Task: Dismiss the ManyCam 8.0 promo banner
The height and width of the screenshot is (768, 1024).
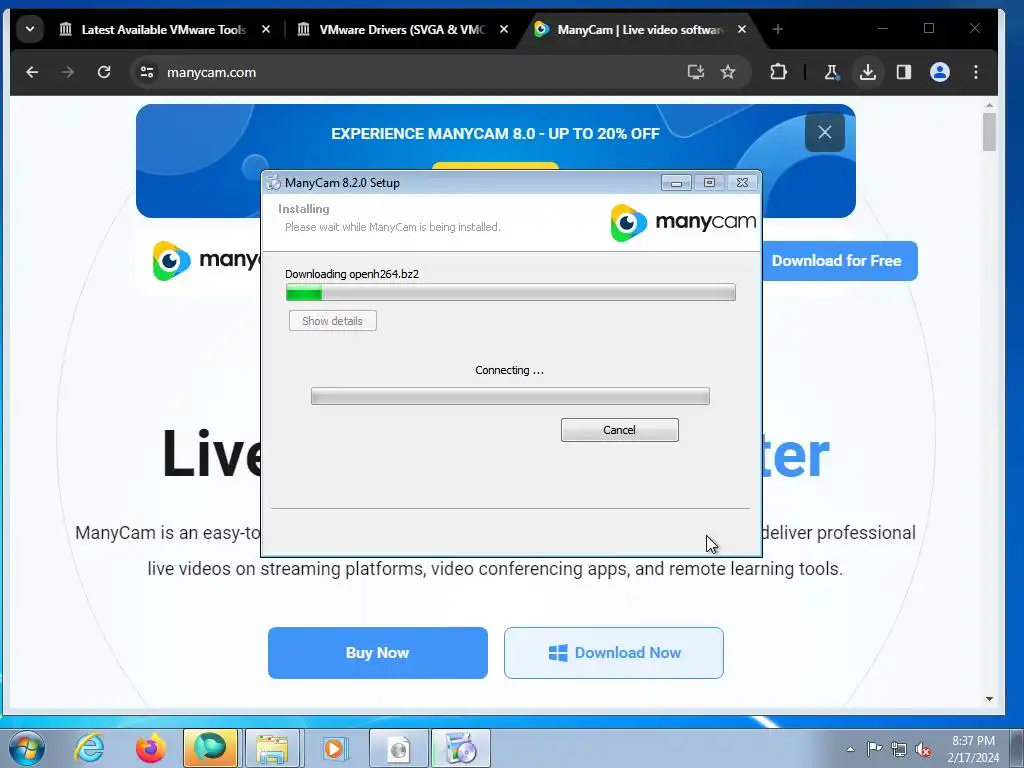Action: point(825,133)
